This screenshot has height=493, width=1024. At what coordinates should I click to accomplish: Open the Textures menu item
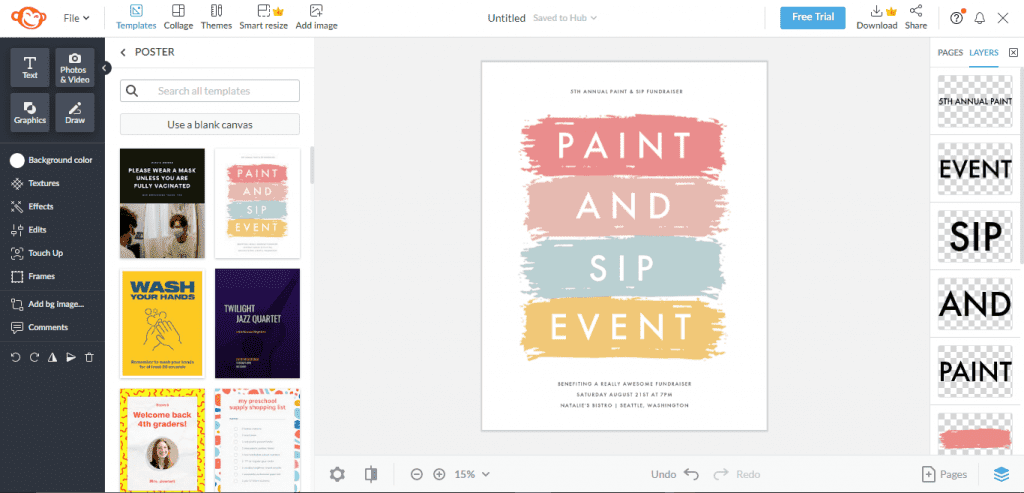(43, 183)
